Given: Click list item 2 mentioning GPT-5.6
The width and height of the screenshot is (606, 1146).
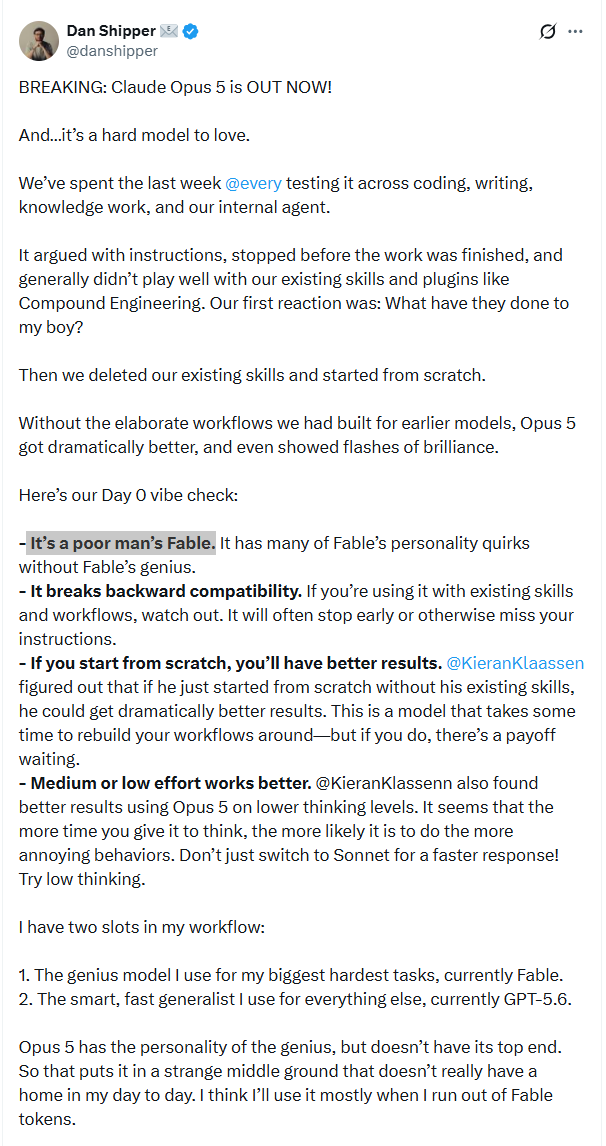Looking at the screenshot, I should [x=295, y=999].
